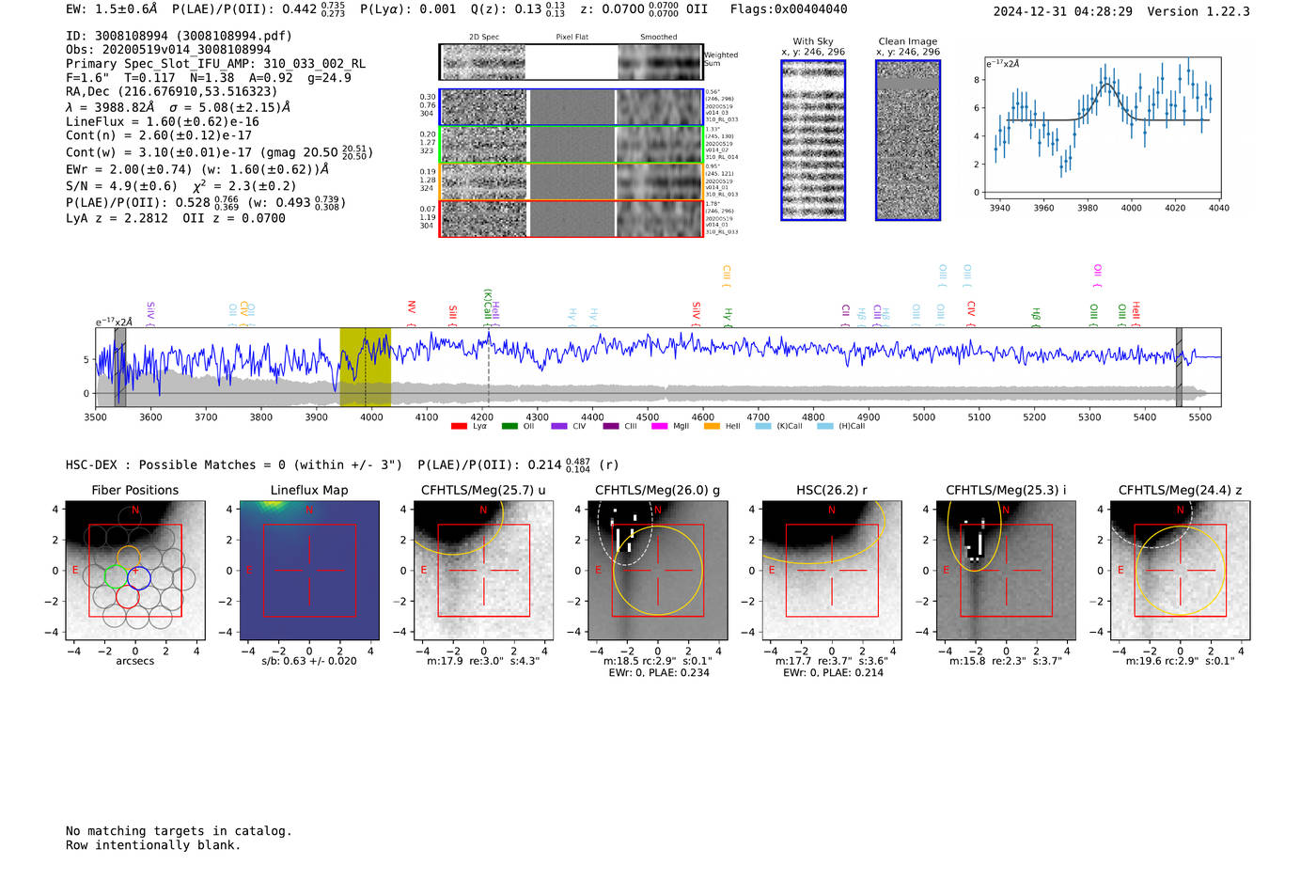This screenshot has width=1316, height=896.
Task: Click the red HeII line marker
Action: tap(1136, 313)
